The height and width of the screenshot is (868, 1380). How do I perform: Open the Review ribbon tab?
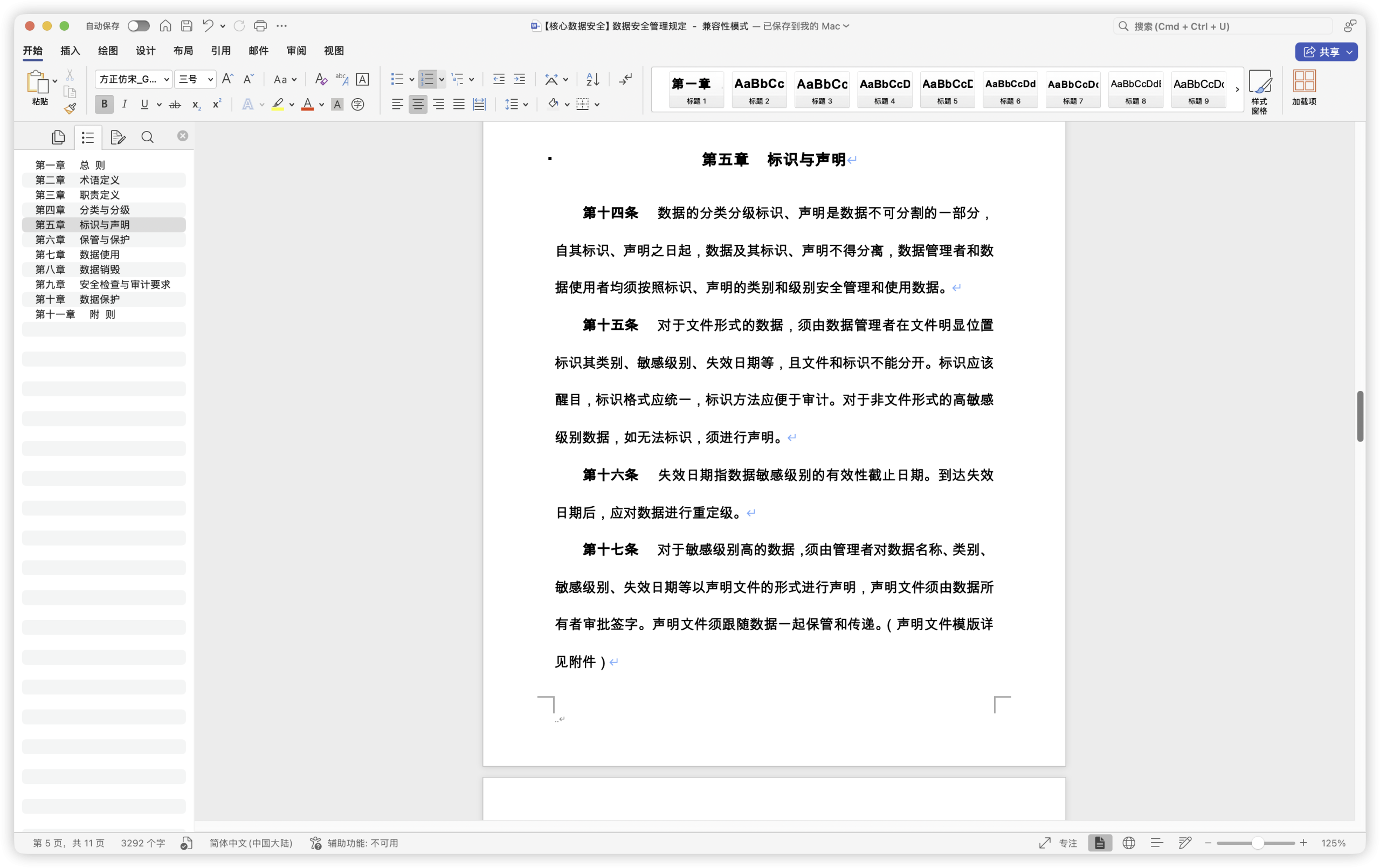pyautogui.click(x=296, y=51)
